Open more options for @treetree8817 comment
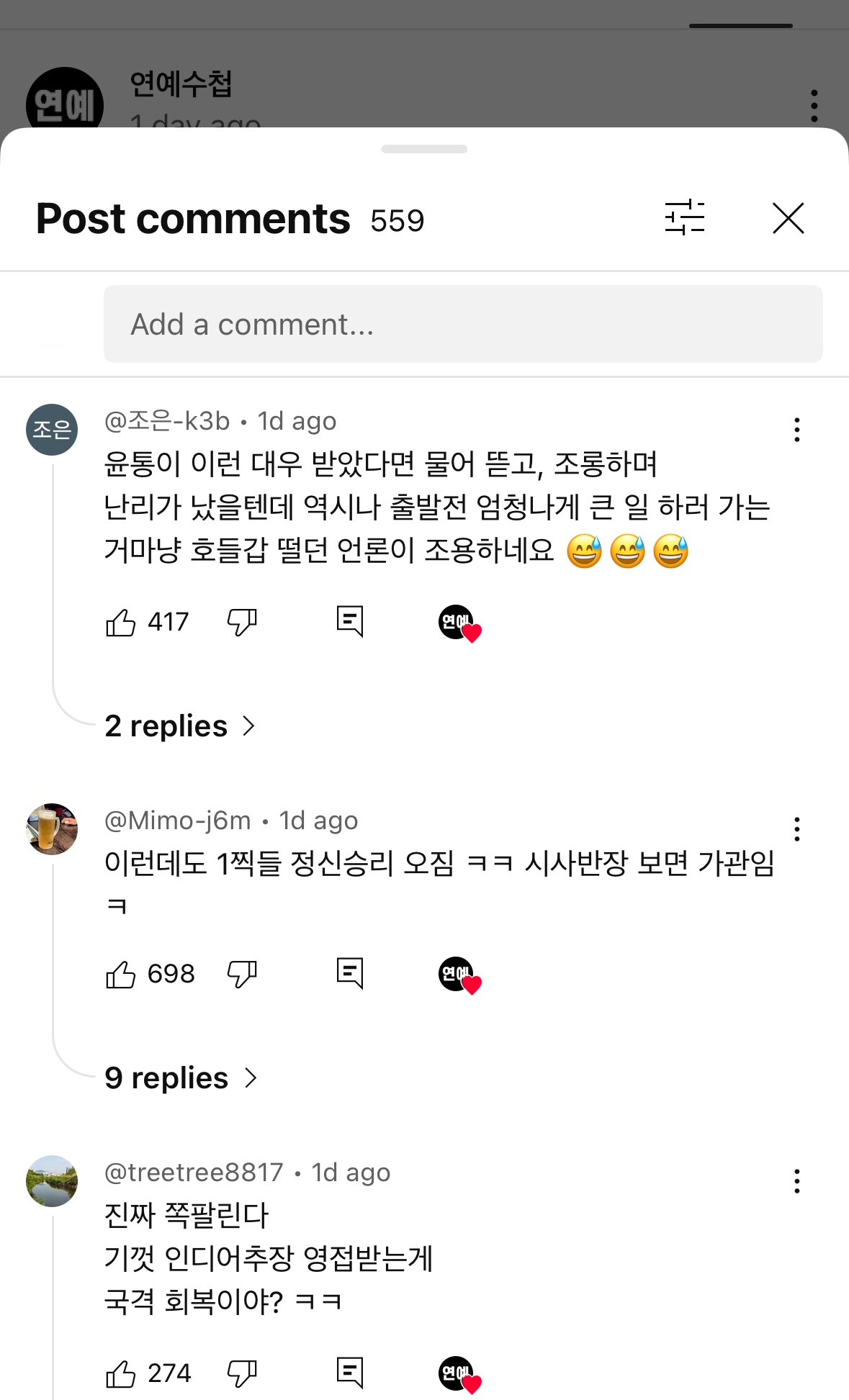This screenshot has height=1400, width=849. coord(796,1181)
